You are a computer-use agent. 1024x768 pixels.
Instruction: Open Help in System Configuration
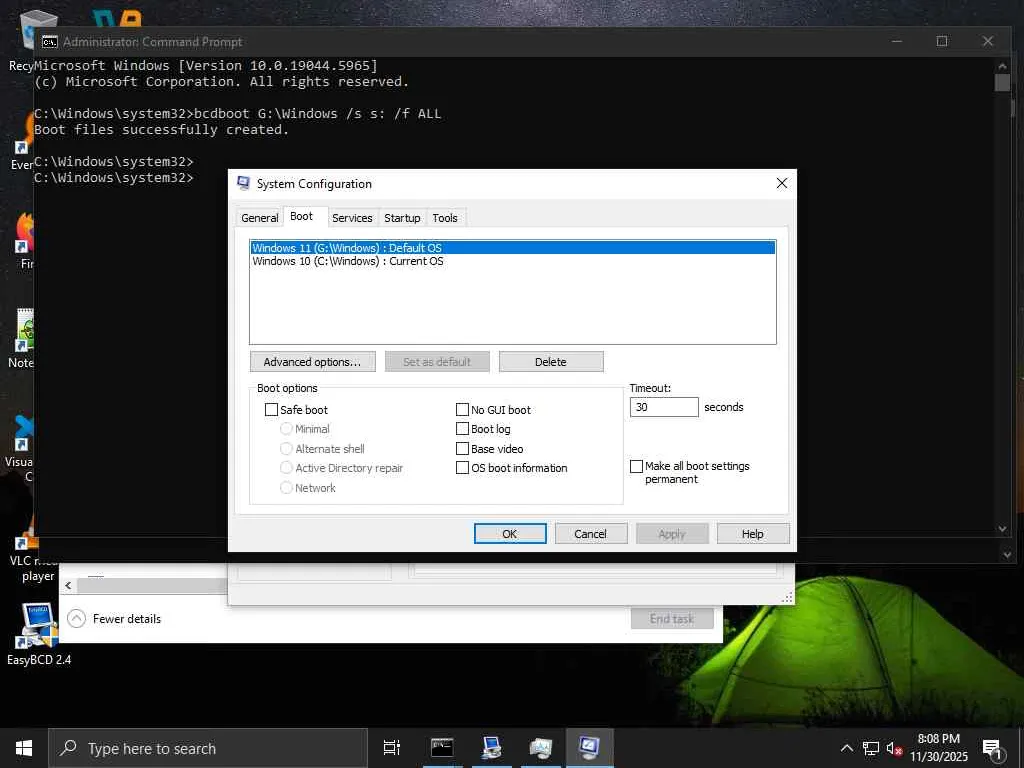[x=752, y=534]
